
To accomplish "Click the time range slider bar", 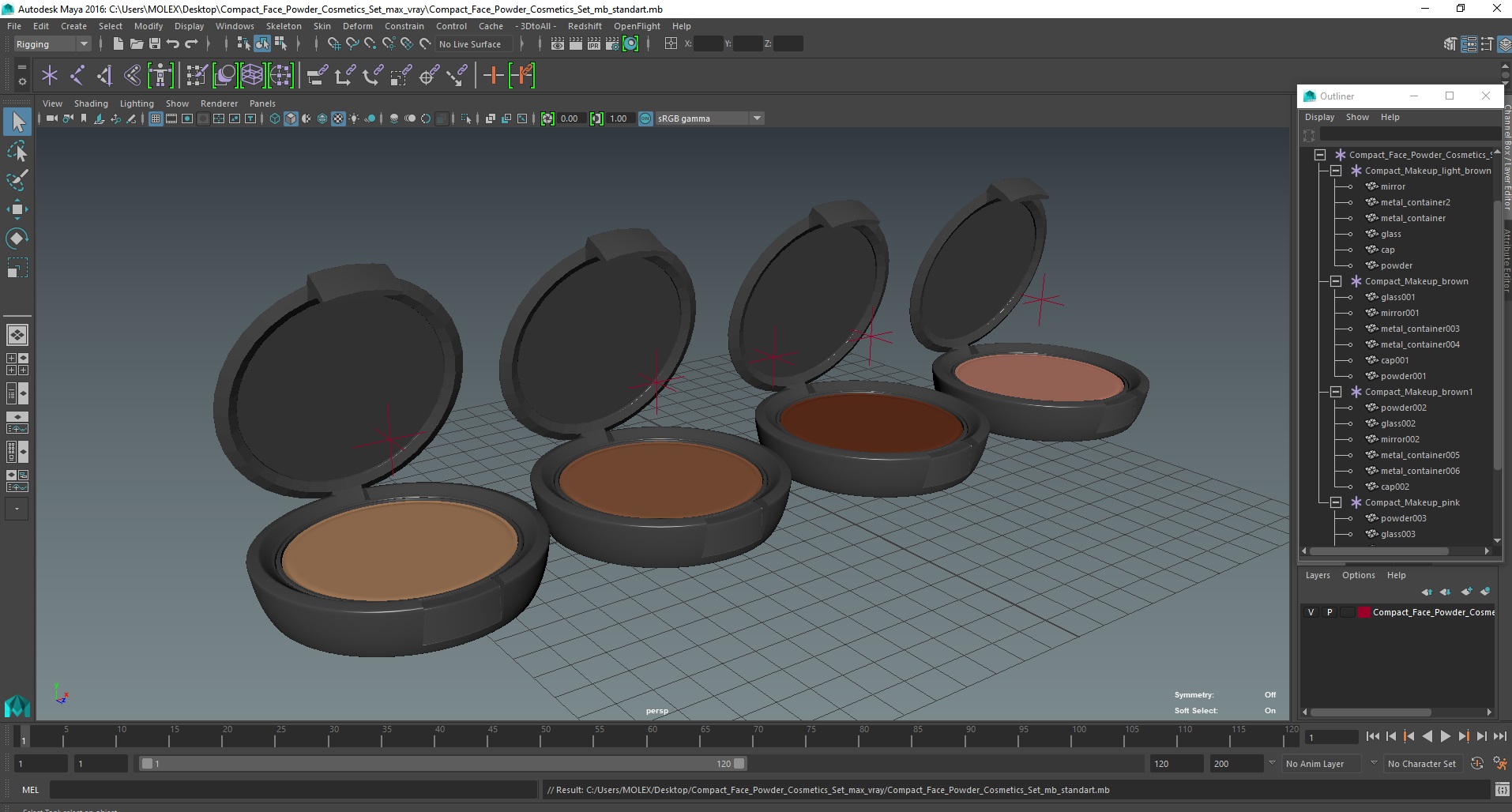I will (x=442, y=764).
